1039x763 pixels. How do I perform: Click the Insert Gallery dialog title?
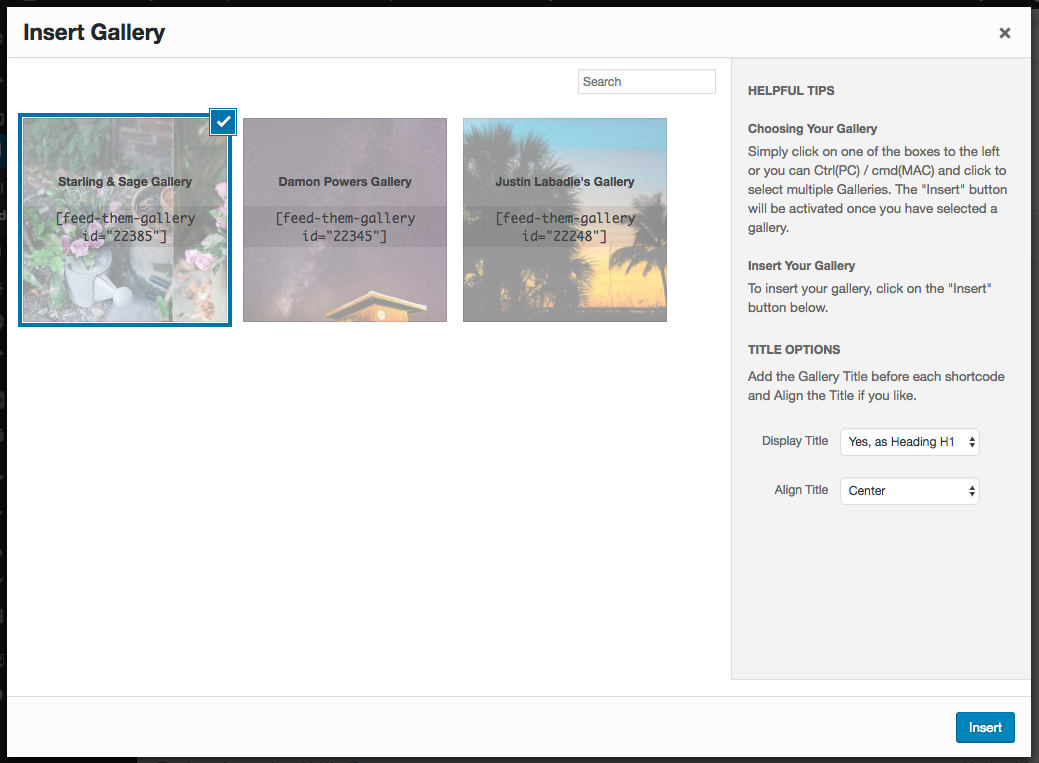coord(94,32)
